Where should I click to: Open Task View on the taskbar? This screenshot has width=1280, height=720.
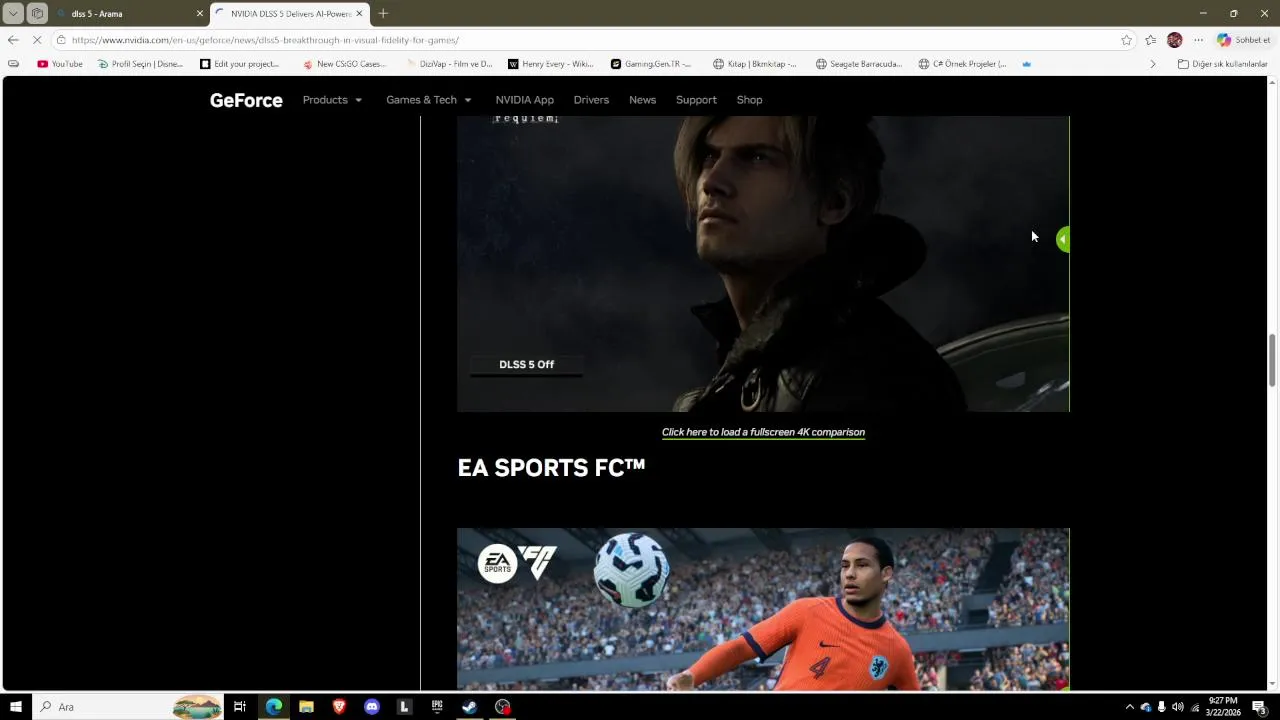240,707
